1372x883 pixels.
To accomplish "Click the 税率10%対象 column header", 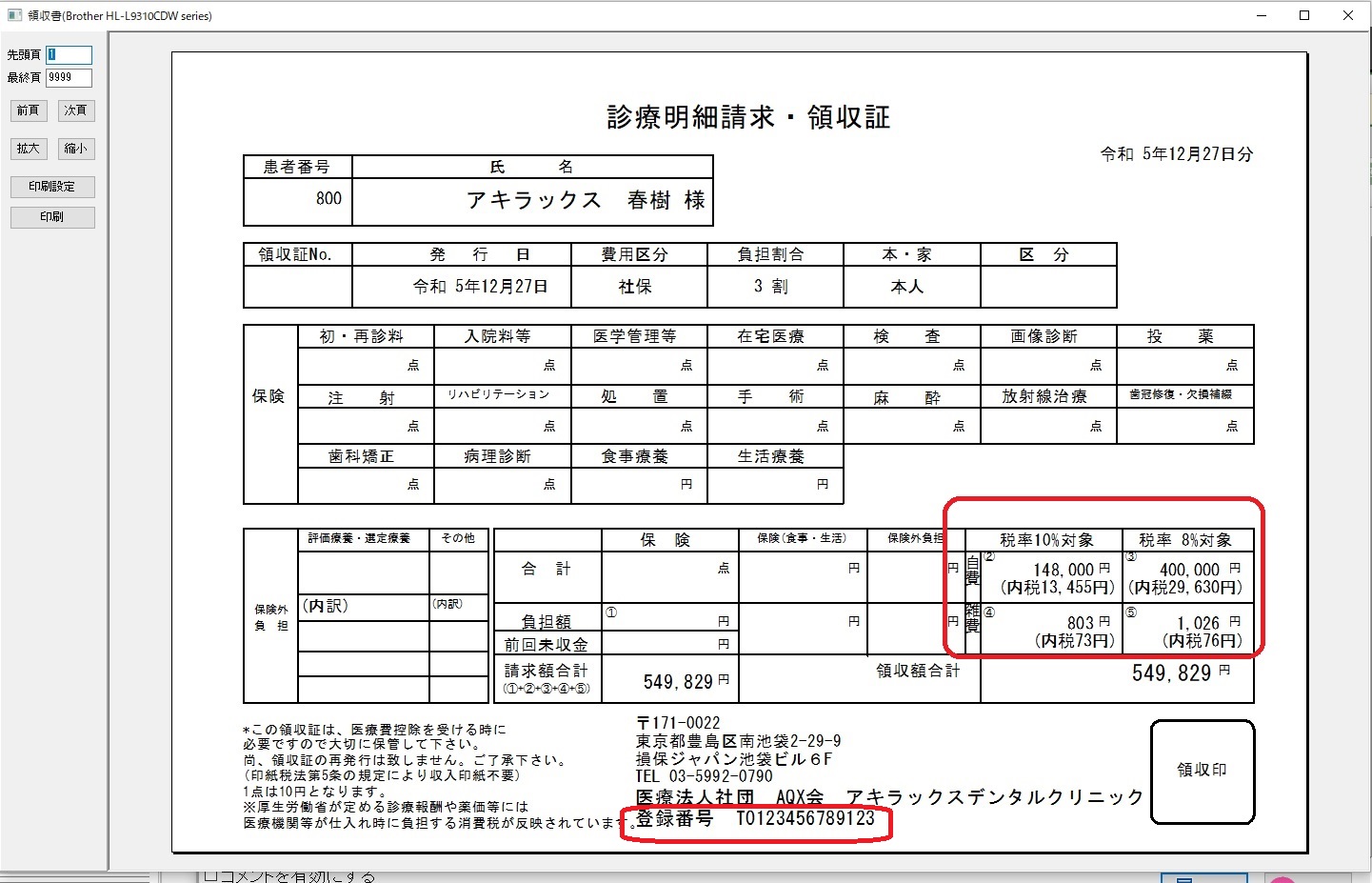I will pyautogui.click(x=1045, y=540).
